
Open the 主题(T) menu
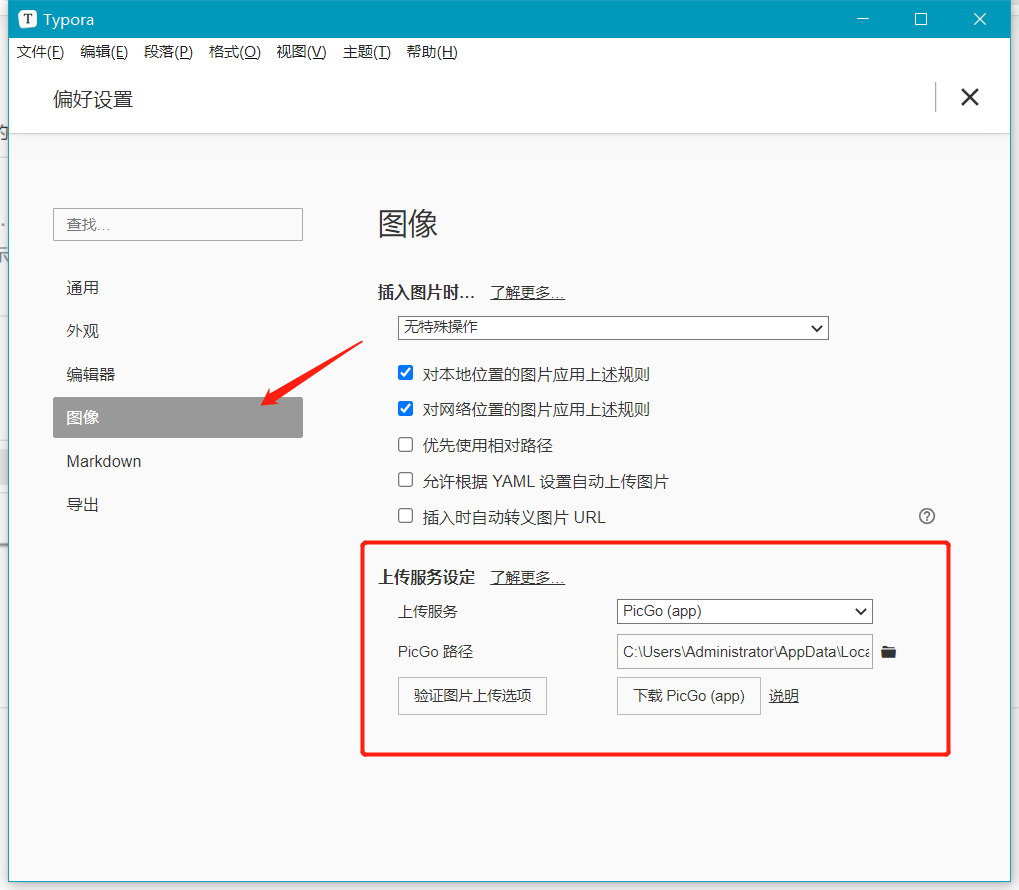[367, 52]
